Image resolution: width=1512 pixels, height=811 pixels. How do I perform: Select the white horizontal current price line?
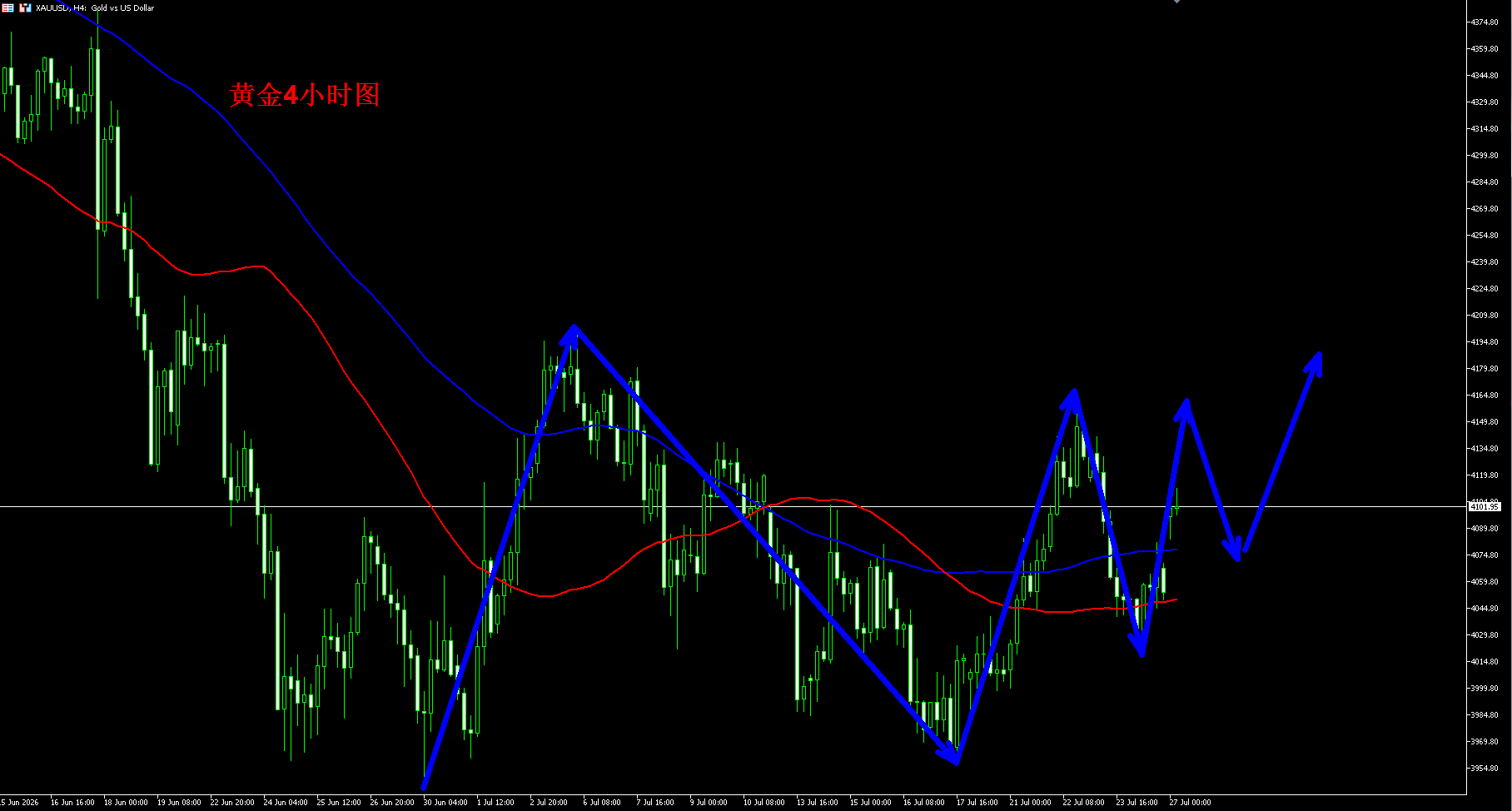pos(733,506)
